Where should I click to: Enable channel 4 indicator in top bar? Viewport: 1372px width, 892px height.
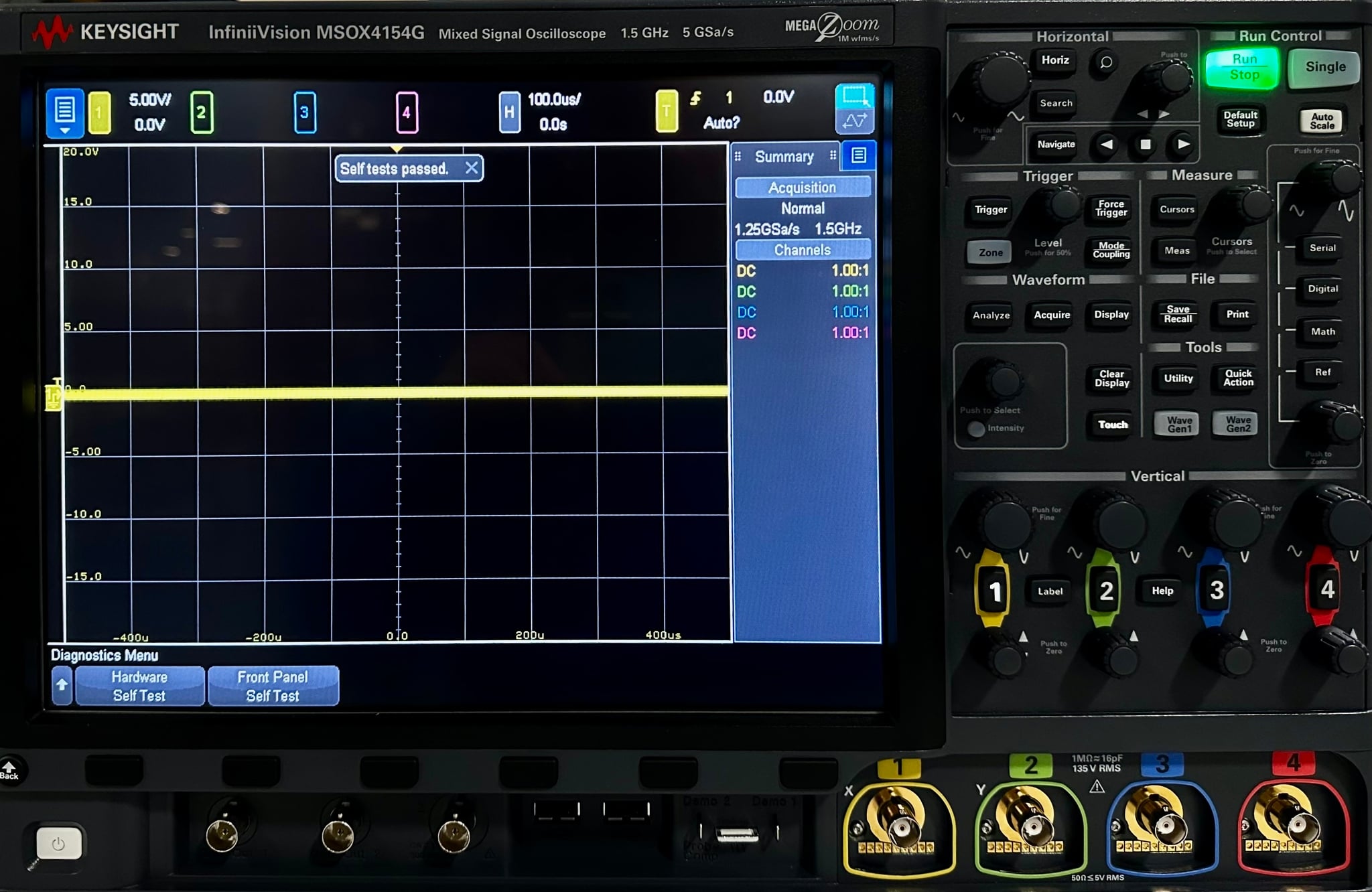pos(407,113)
